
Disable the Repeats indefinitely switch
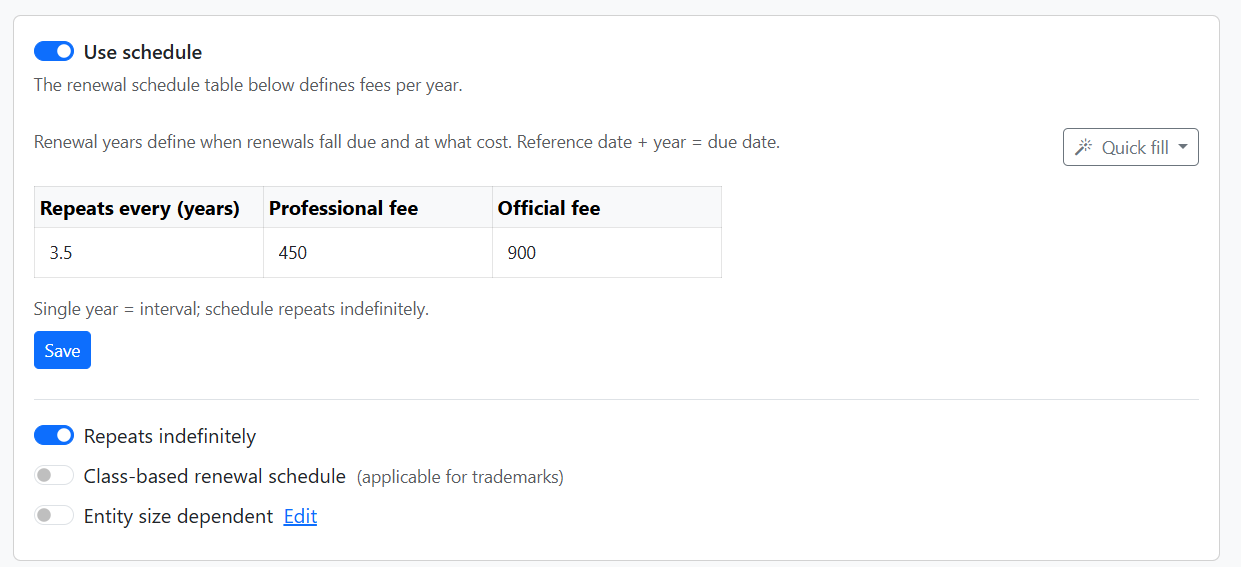[x=54, y=436]
